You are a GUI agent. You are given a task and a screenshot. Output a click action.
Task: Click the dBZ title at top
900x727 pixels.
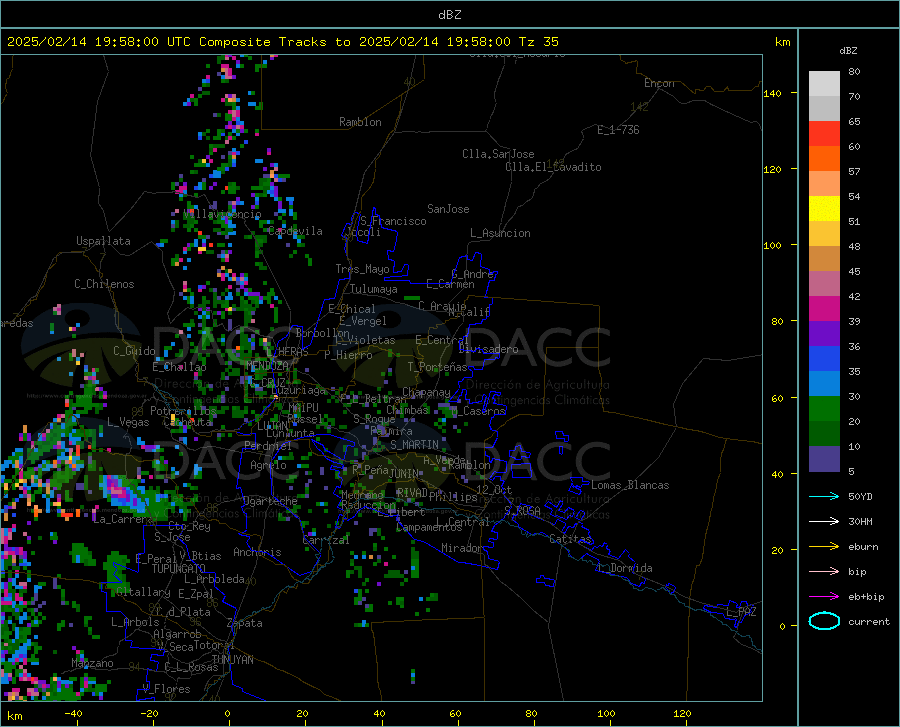coord(449,15)
